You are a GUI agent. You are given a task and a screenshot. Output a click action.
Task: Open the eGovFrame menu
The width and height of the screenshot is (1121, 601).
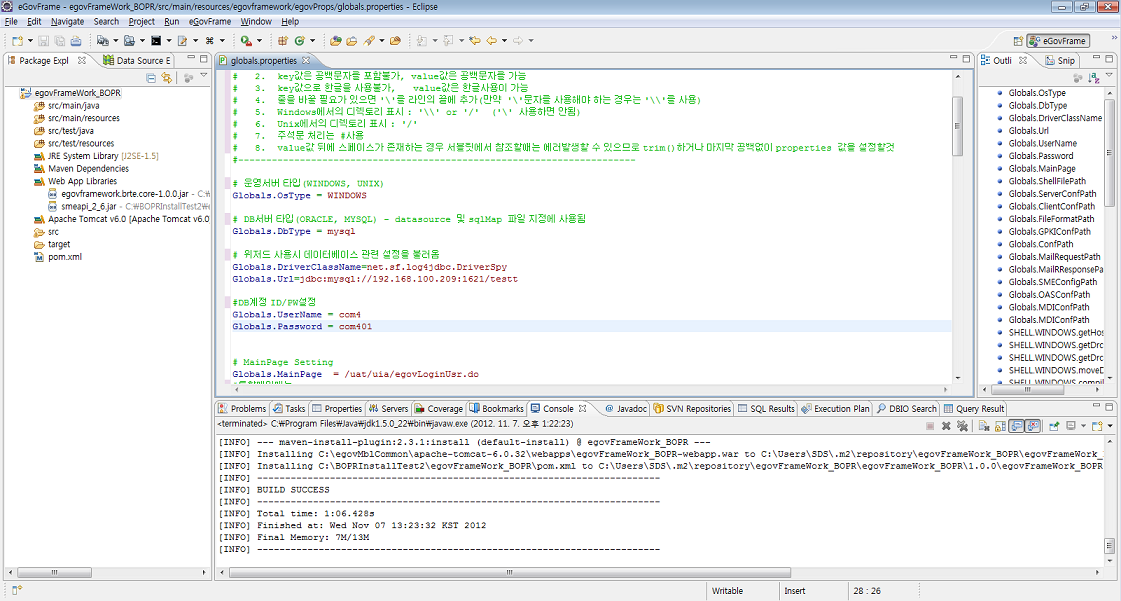210,21
